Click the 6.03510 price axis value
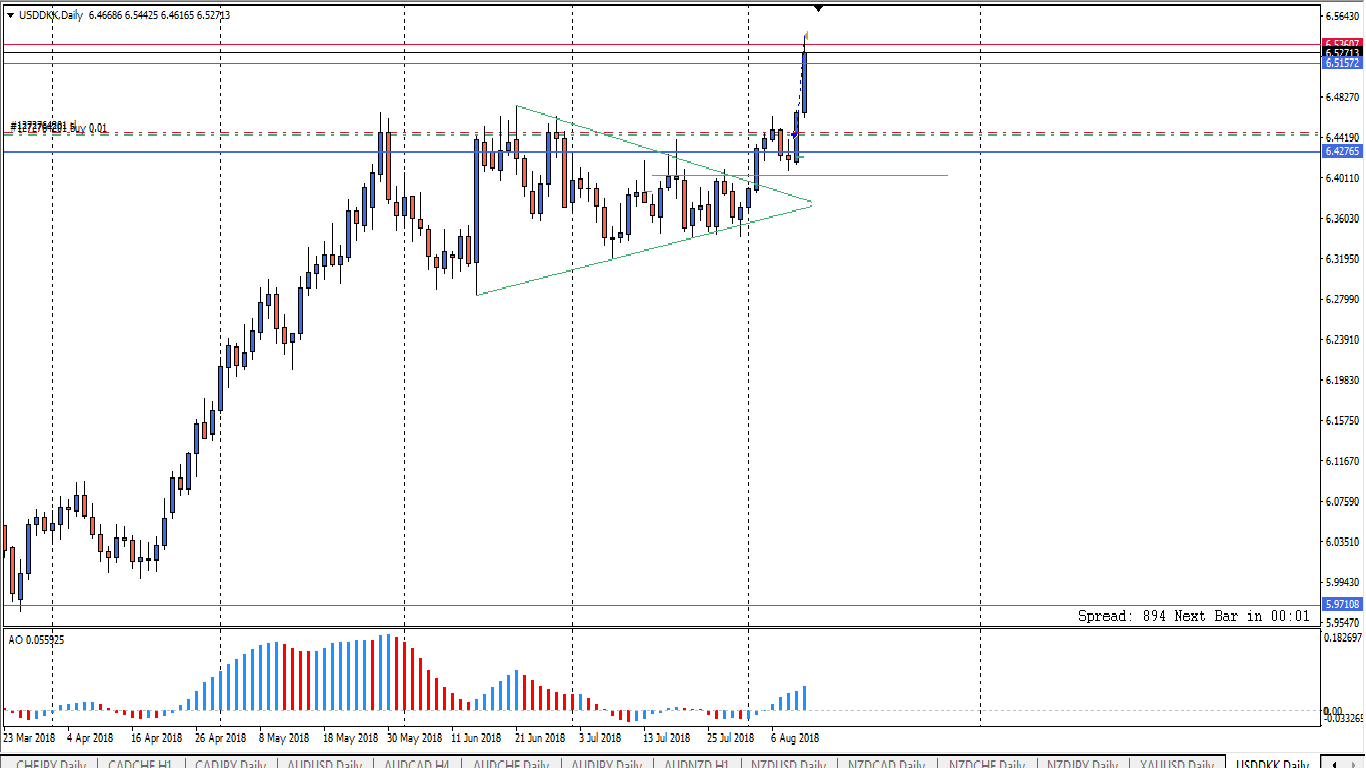This screenshot has width=1366, height=768. [x=1342, y=542]
